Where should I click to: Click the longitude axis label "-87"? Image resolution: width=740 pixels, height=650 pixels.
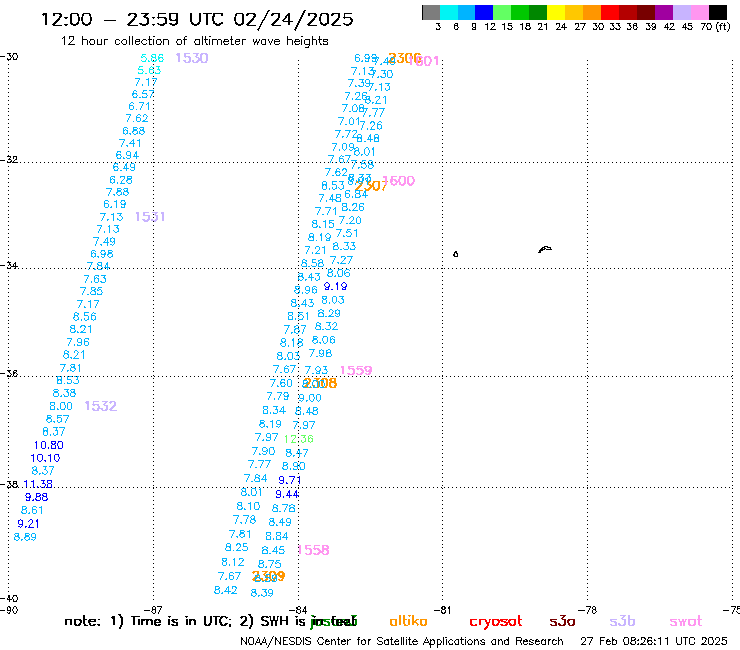[x=153, y=610]
